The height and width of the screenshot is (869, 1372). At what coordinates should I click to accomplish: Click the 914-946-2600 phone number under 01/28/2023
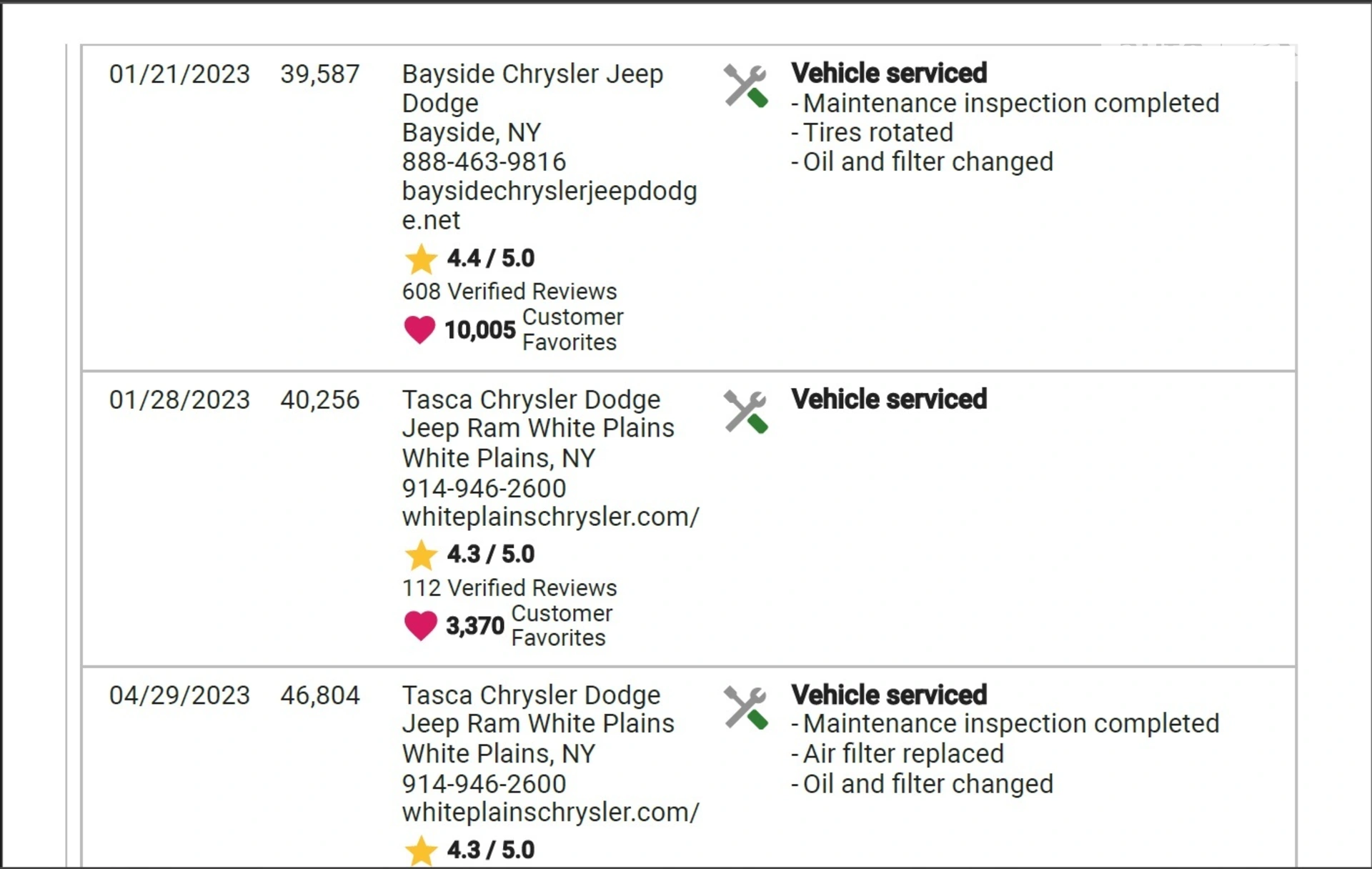[x=484, y=488]
